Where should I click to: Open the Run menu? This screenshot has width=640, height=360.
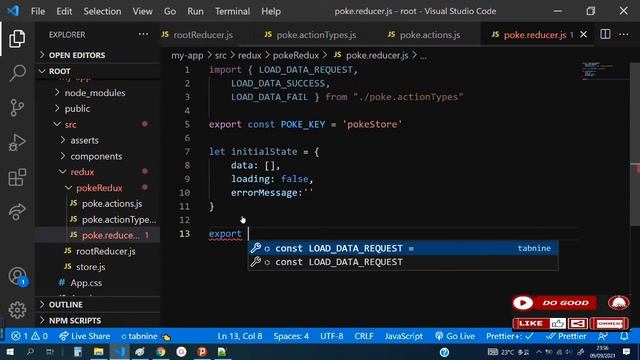pos(195,11)
